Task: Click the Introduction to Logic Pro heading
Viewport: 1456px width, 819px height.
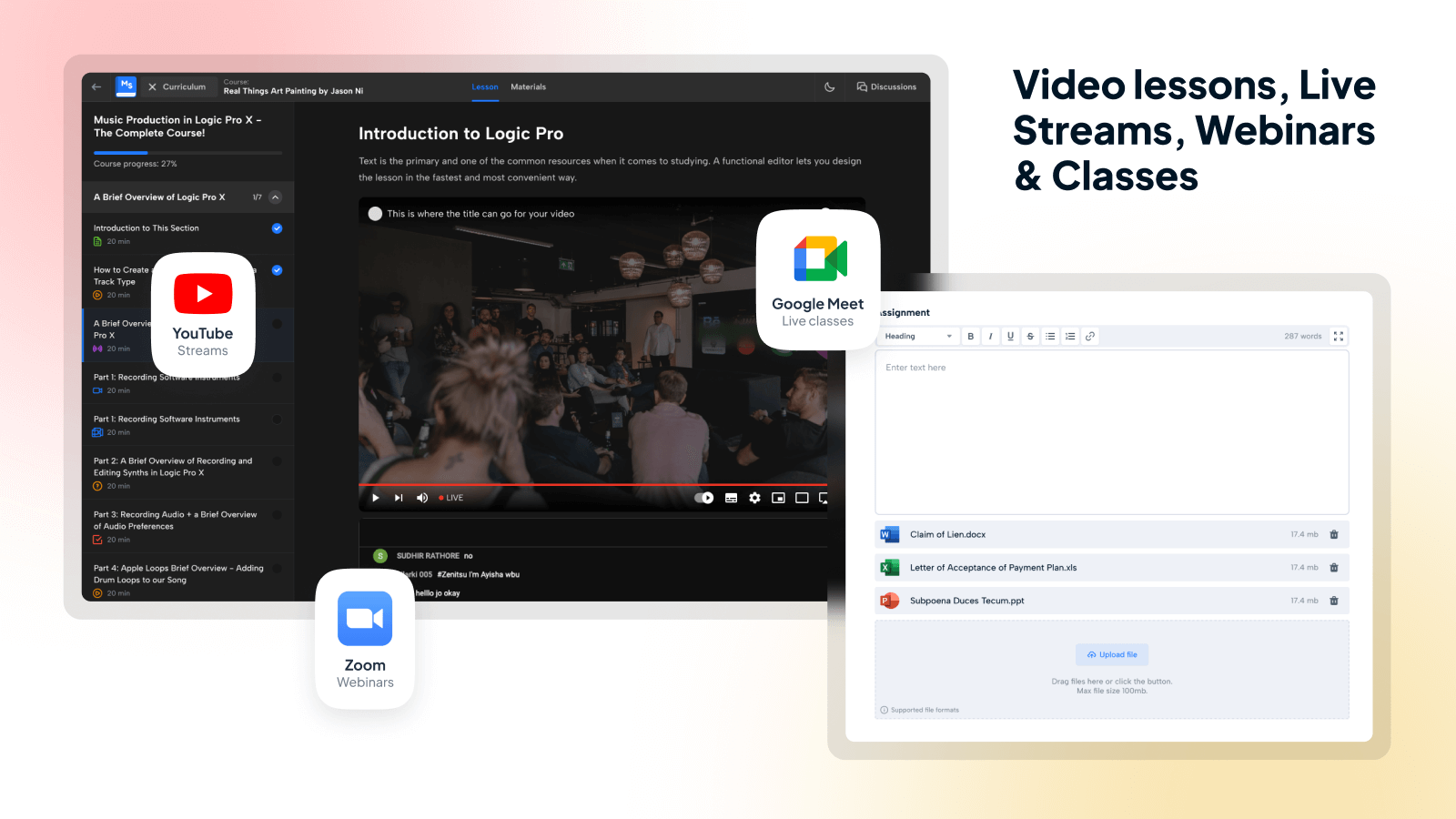Action: 460,134
